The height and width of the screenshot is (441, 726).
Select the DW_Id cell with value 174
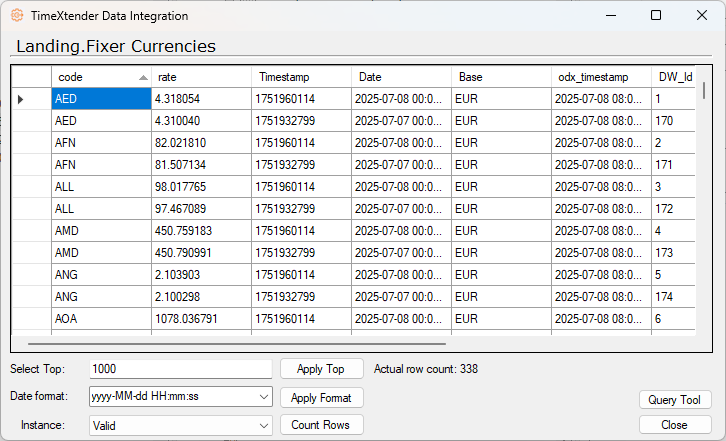coord(674,297)
